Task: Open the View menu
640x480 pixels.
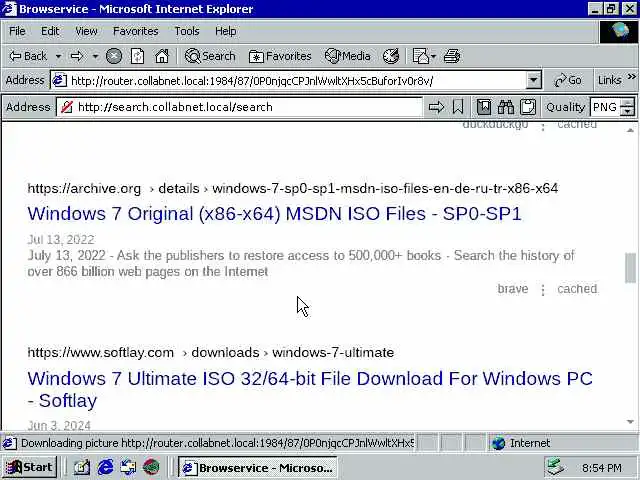Action: click(x=86, y=31)
